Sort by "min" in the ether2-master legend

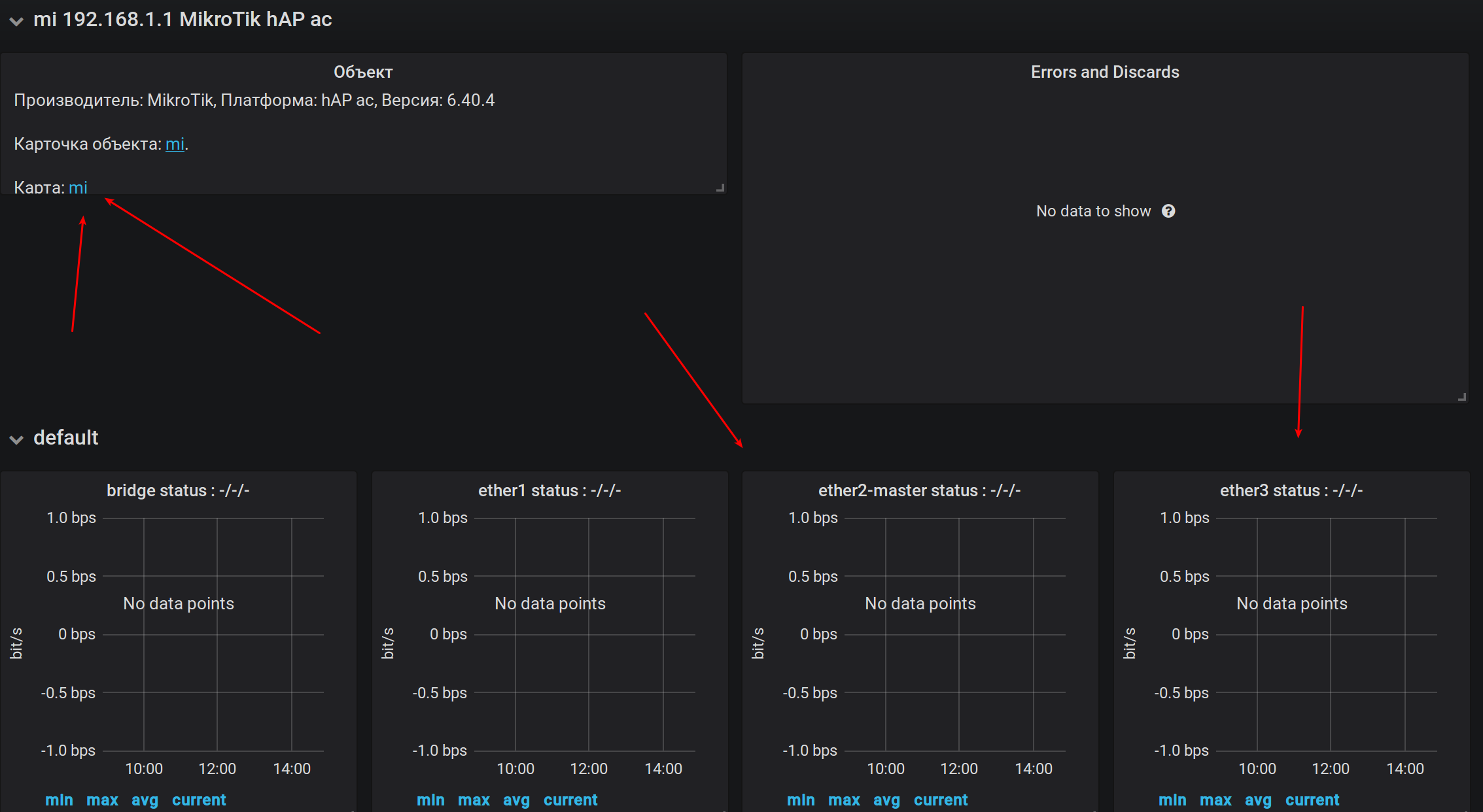point(801,799)
